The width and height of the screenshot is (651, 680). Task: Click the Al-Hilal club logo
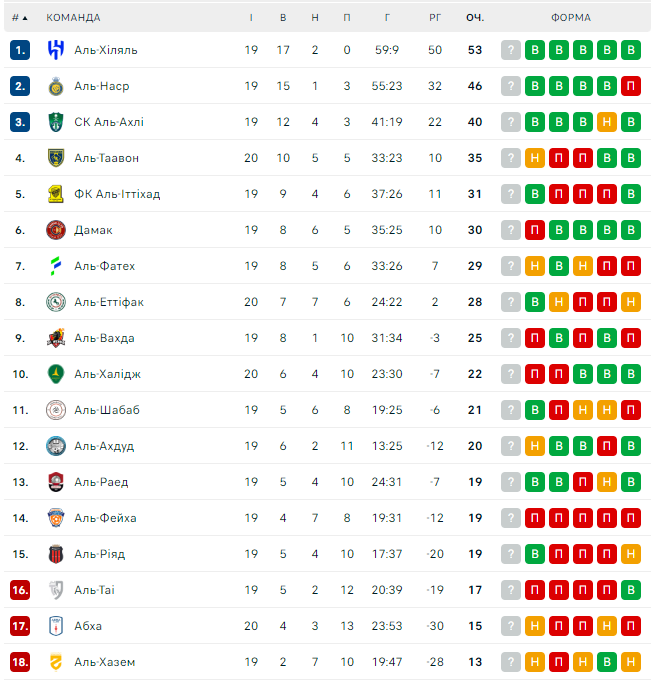click(x=55, y=50)
